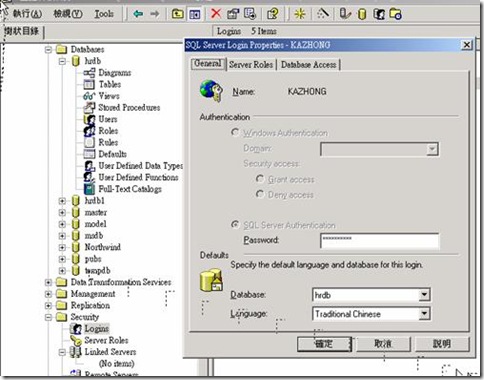This screenshot has width=484, height=380.
Task: Open the Language dropdown
Action: [x=424, y=313]
